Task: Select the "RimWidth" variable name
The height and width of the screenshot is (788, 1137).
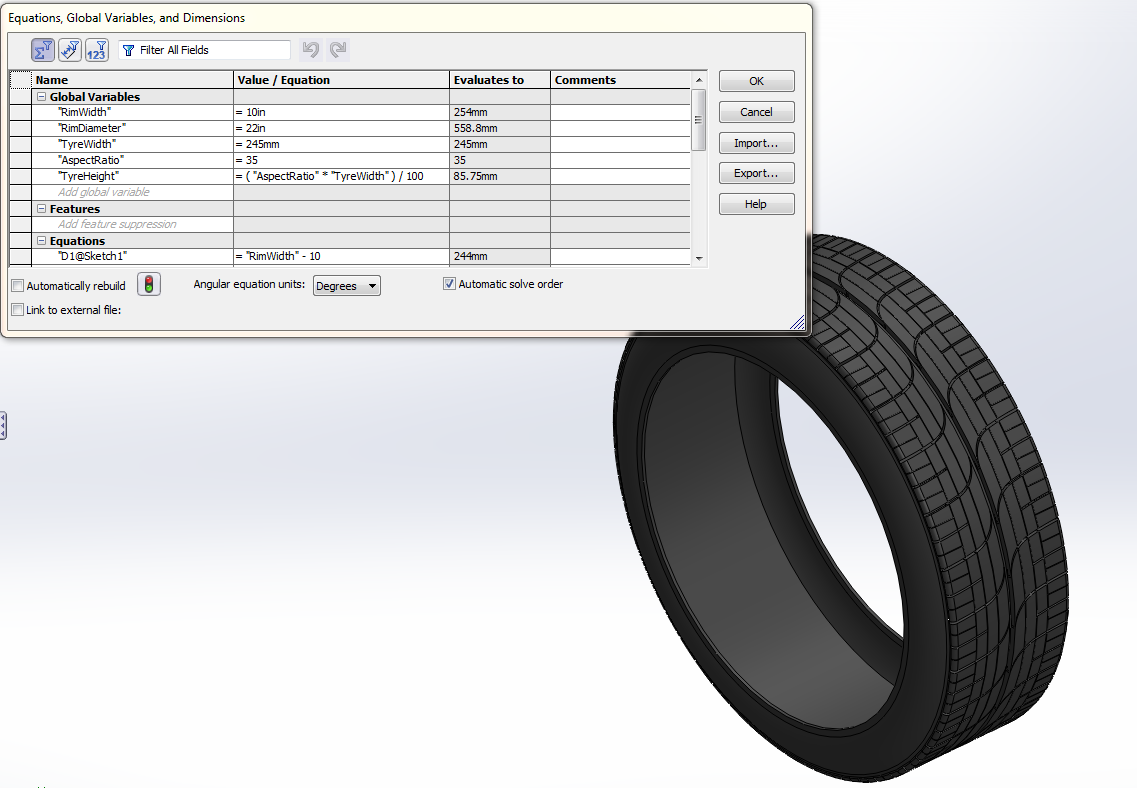Action: 84,112
